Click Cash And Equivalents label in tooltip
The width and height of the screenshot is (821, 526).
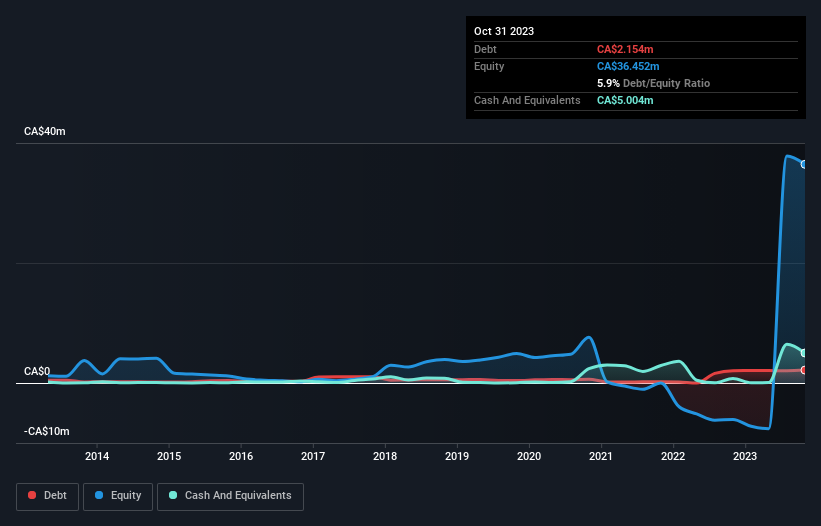tap(527, 100)
